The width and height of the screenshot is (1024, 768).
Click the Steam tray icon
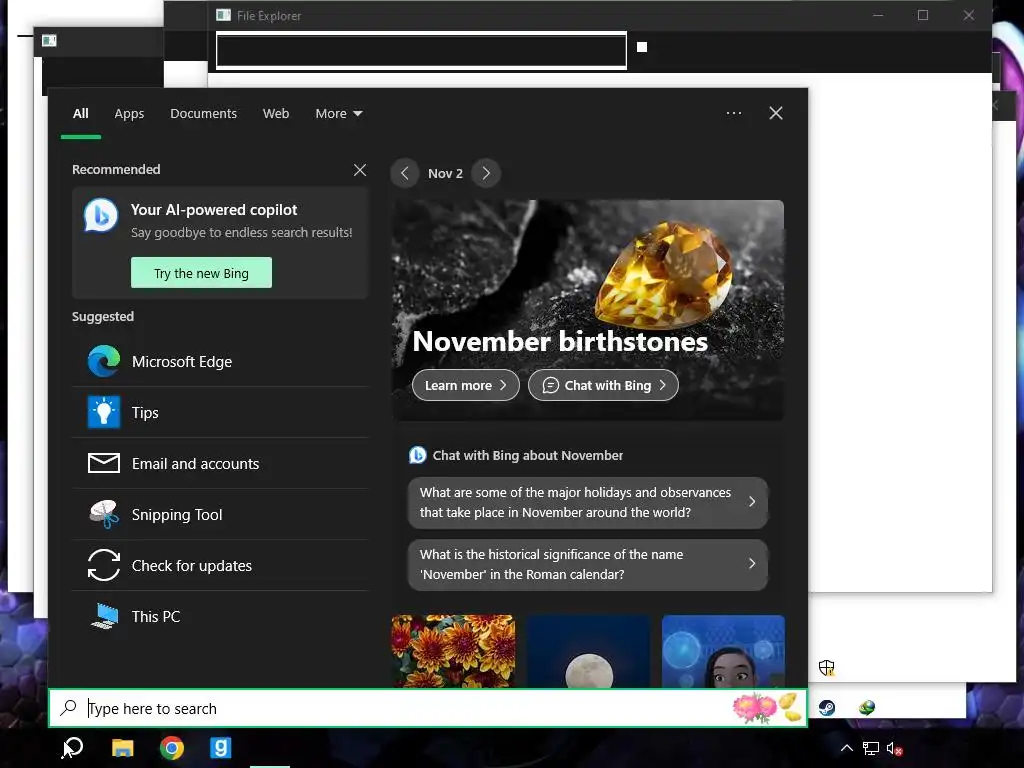pos(827,708)
